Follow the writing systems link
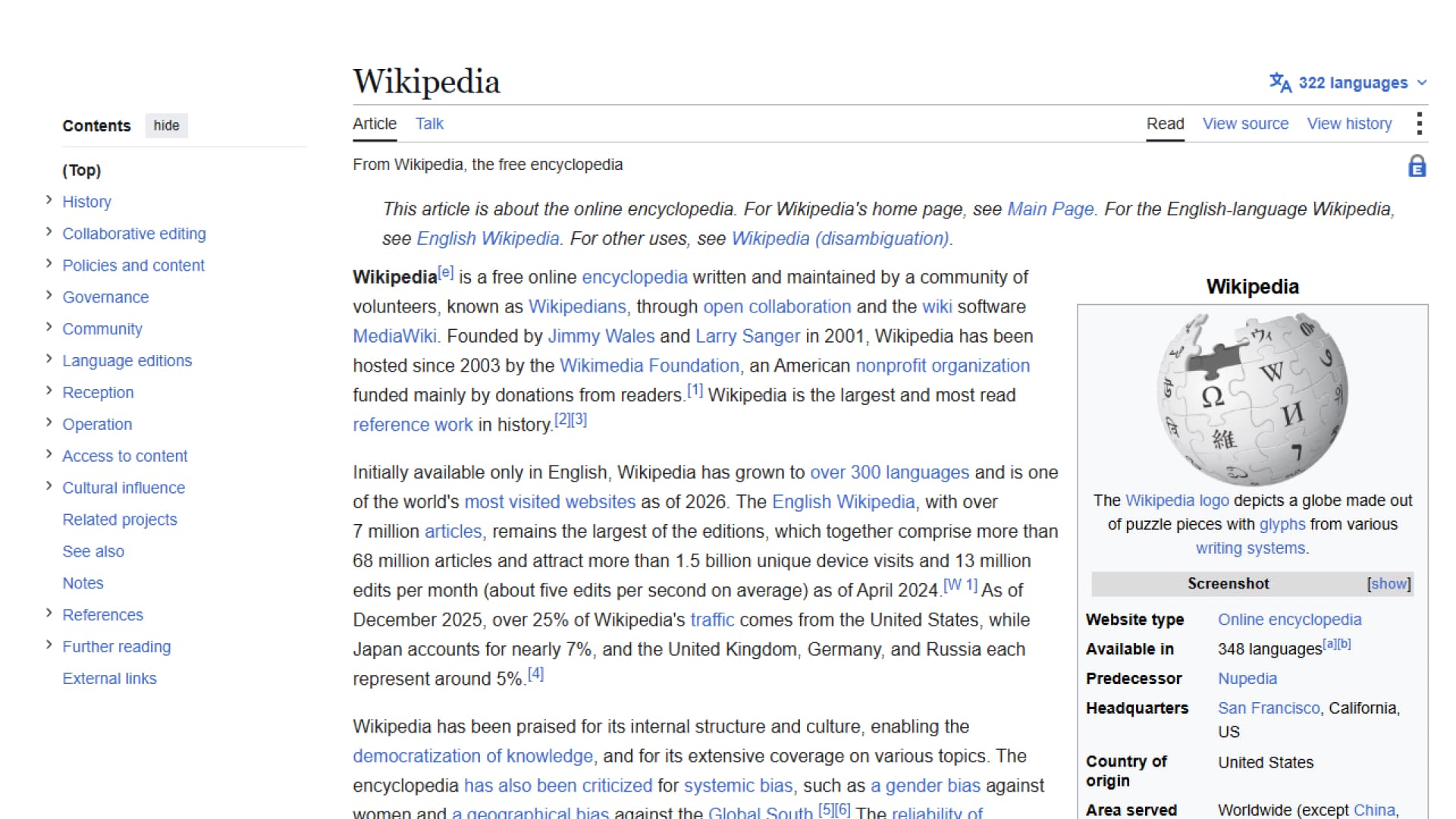 (x=1250, y=548)
